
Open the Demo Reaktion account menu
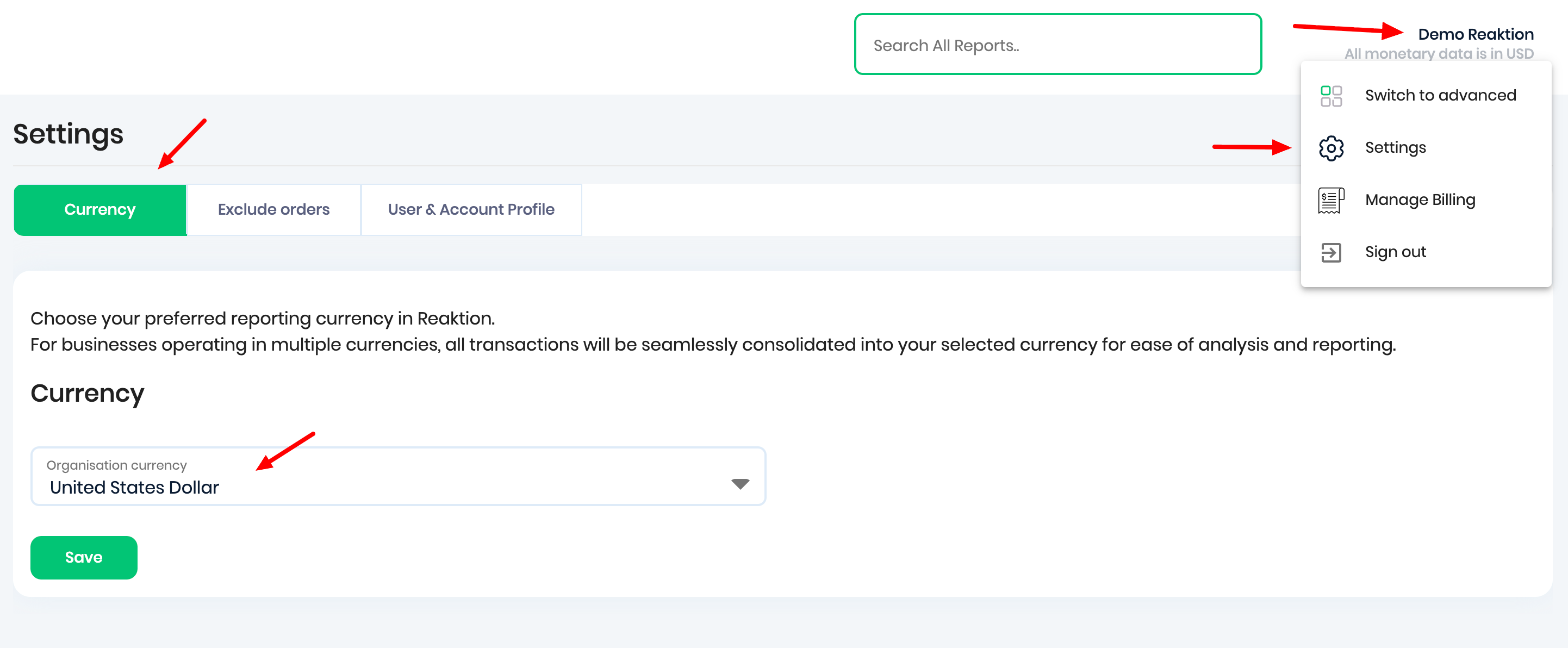point(1475,34)
